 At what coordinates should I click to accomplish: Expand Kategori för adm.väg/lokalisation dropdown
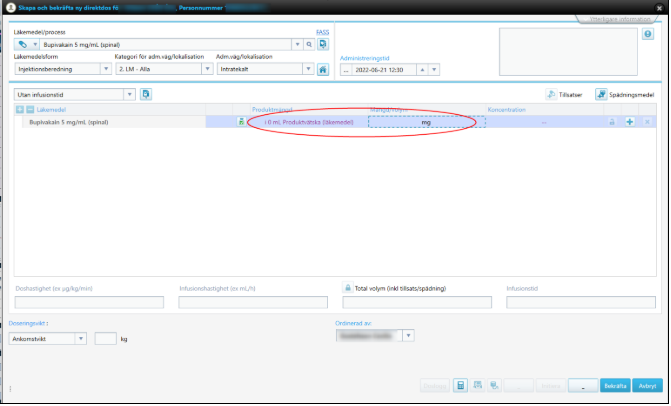[208, 70]
